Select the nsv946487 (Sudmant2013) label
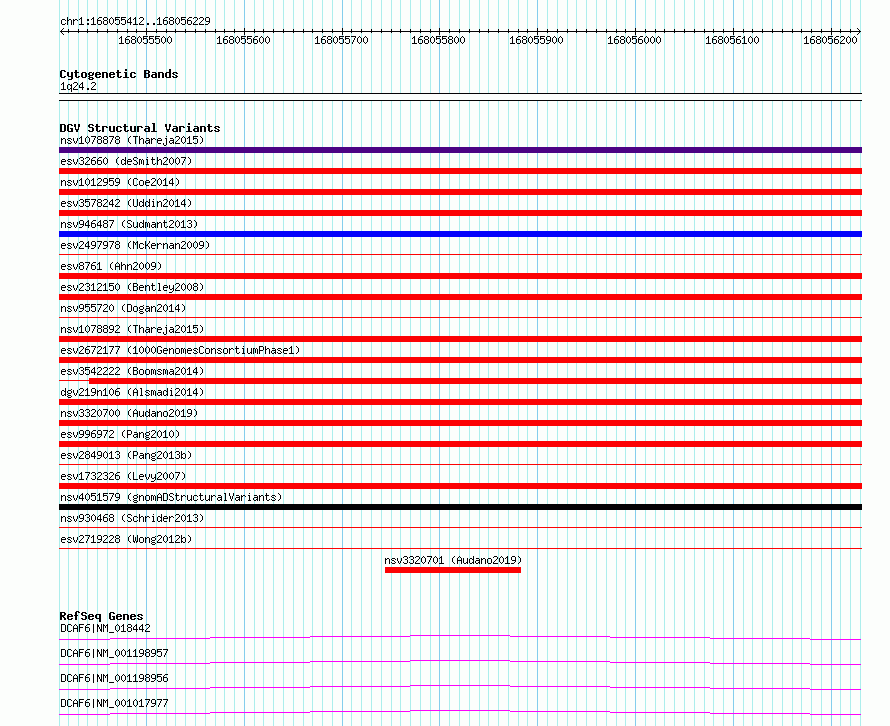This screenshot has width=890, height=726. (x=129, y=224)
